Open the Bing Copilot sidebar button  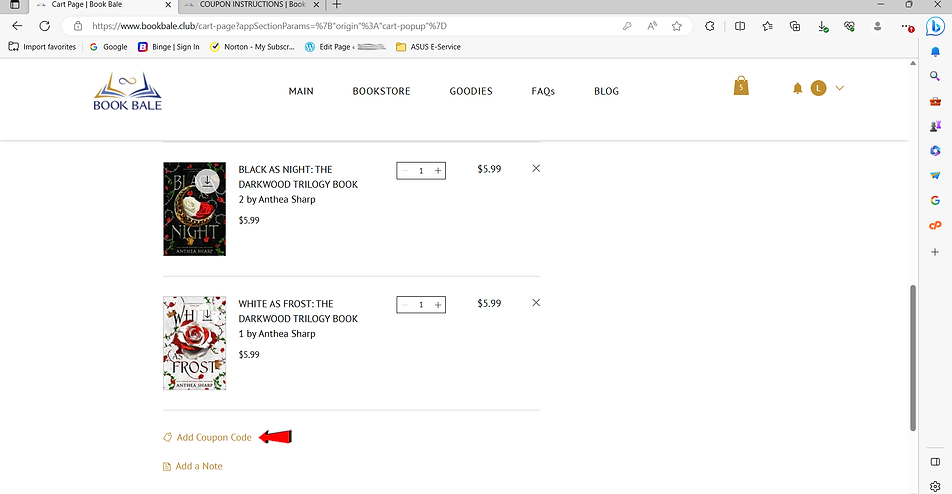click(936, 27)
